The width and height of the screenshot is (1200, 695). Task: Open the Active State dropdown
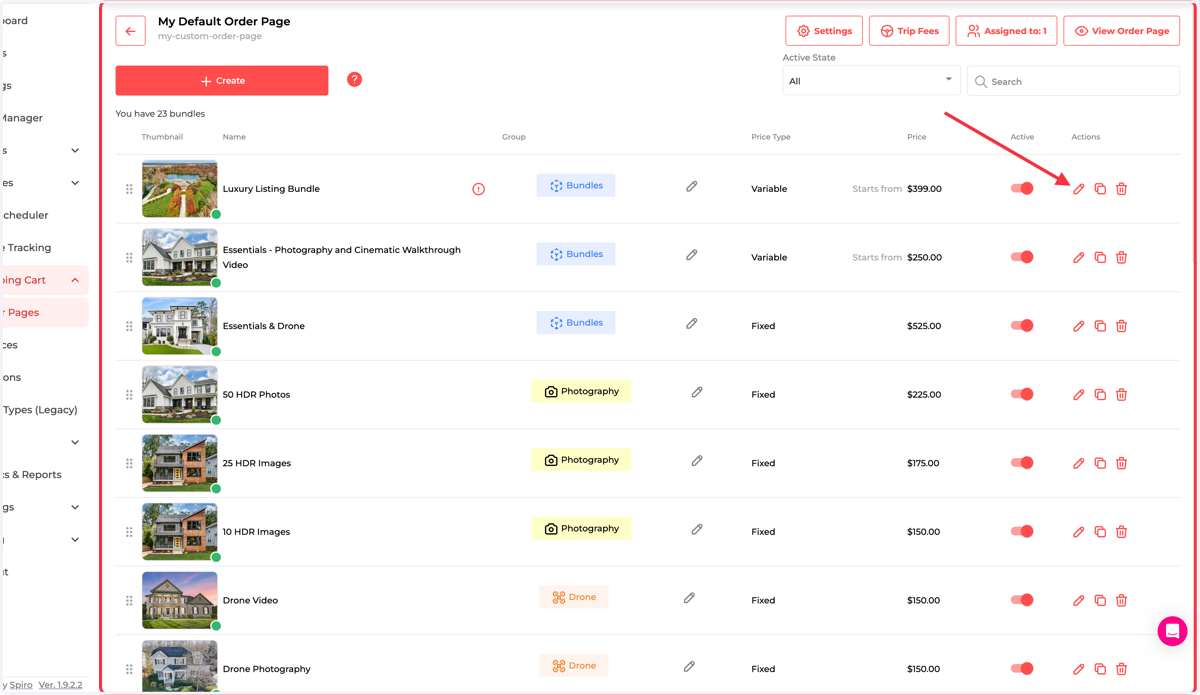[x=871, y=81]
